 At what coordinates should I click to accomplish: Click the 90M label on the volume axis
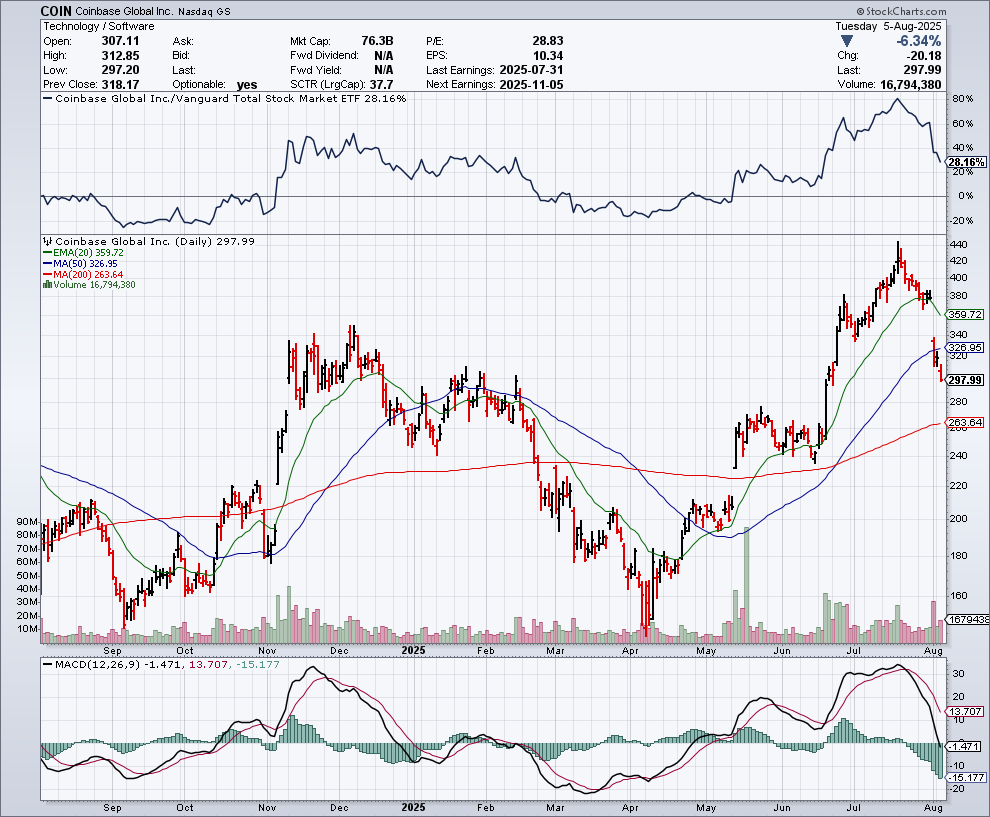click(28, 522)
